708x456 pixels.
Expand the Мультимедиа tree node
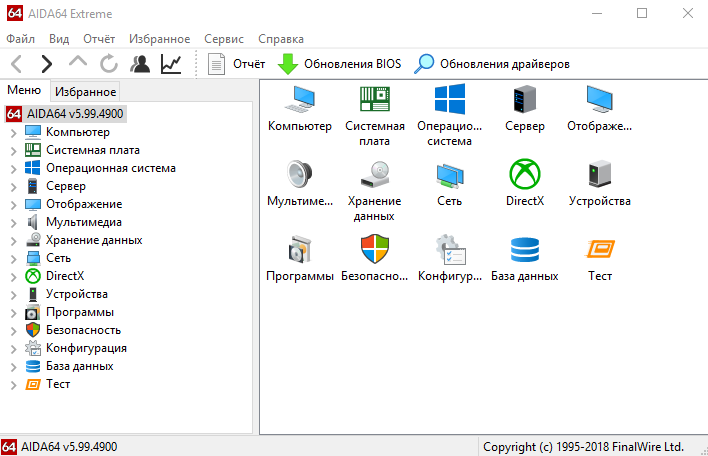pos(14,223)
